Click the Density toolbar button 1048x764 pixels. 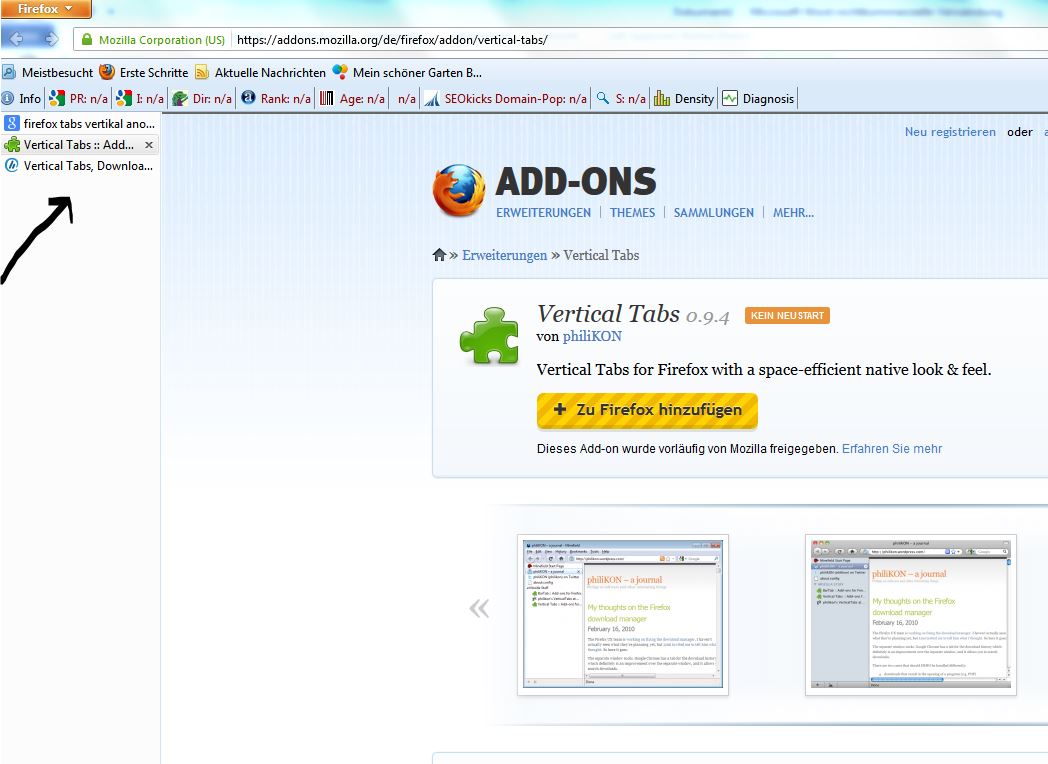coord(684,98)
